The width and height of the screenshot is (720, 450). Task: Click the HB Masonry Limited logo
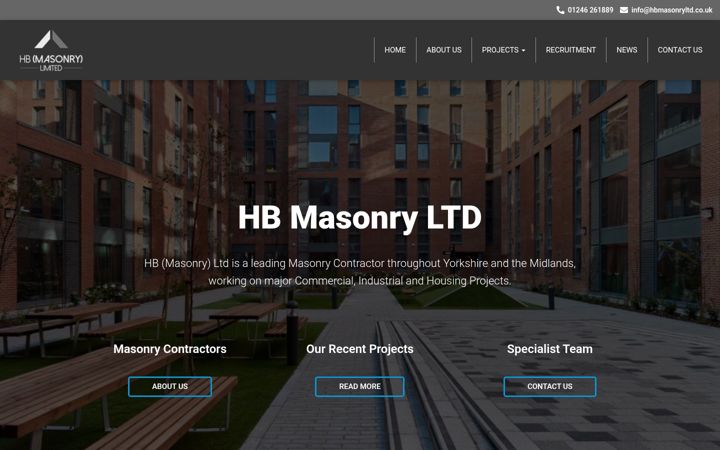(x=51, y=51)
